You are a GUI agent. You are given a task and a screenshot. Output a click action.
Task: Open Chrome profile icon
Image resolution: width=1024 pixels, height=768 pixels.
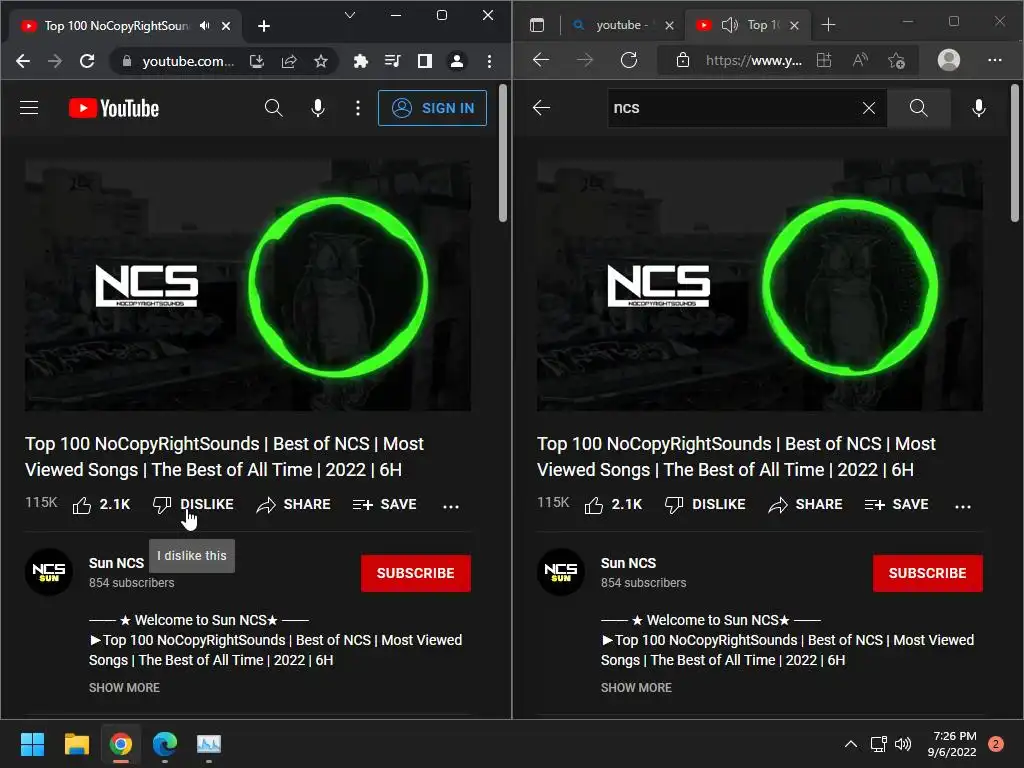pyautogui.click(x=456, y=61)
